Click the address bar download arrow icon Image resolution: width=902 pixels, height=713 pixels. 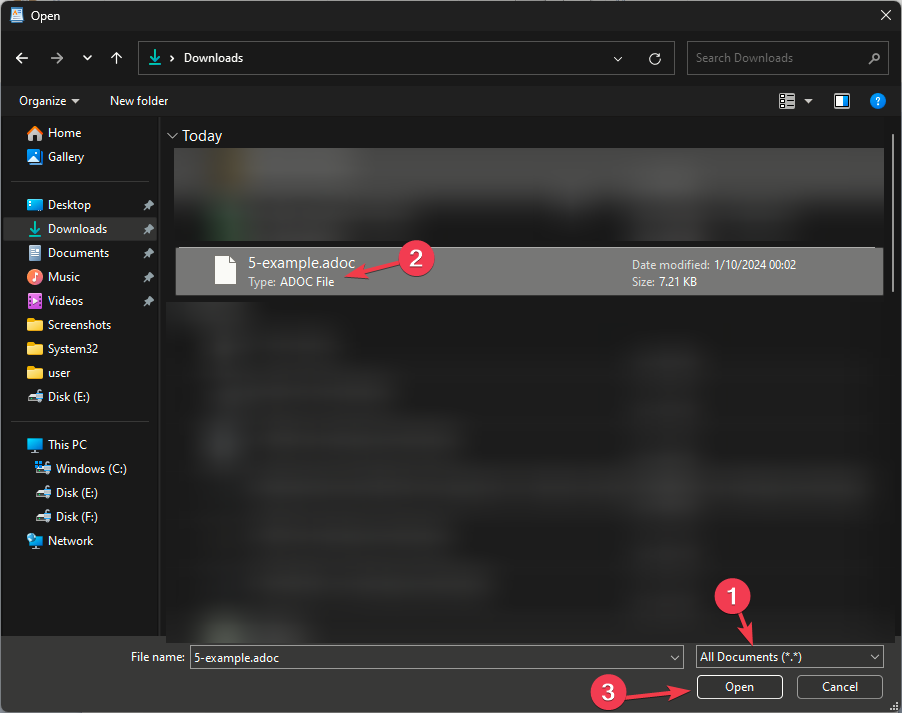[155, 58]
